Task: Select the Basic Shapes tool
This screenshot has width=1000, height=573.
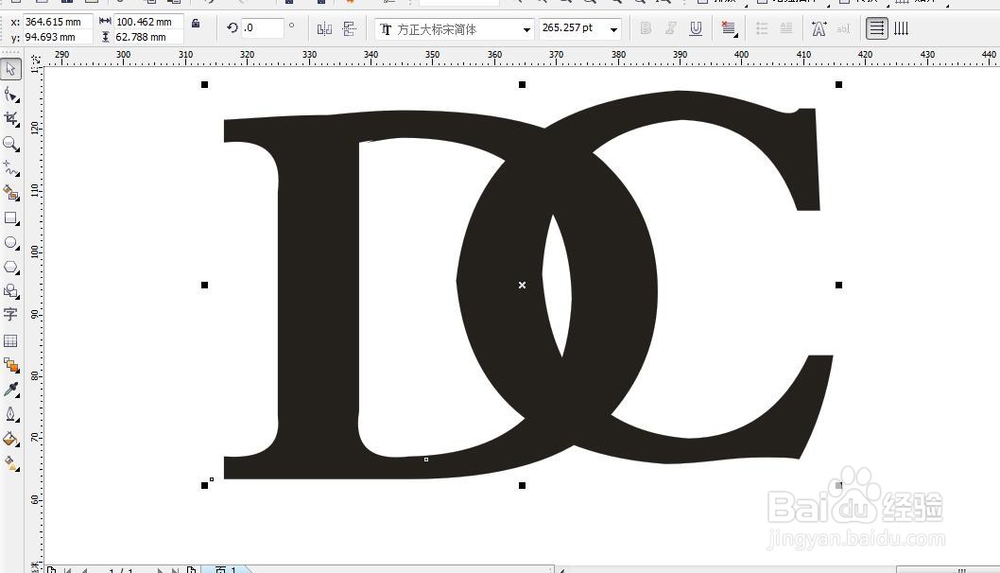Action: coord(11,291)
